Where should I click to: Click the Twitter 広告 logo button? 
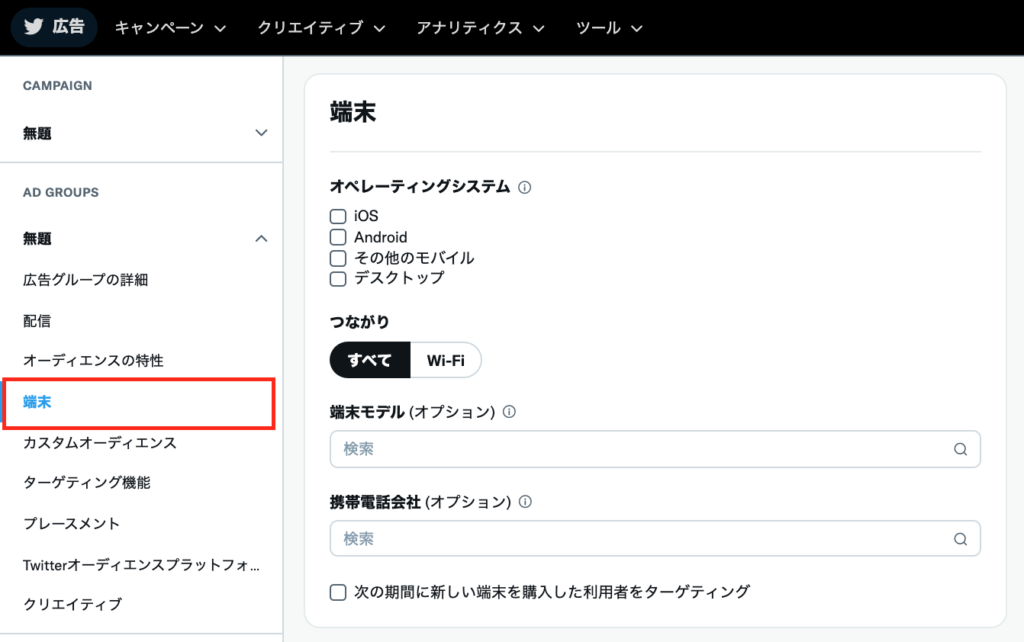(54, 27)
